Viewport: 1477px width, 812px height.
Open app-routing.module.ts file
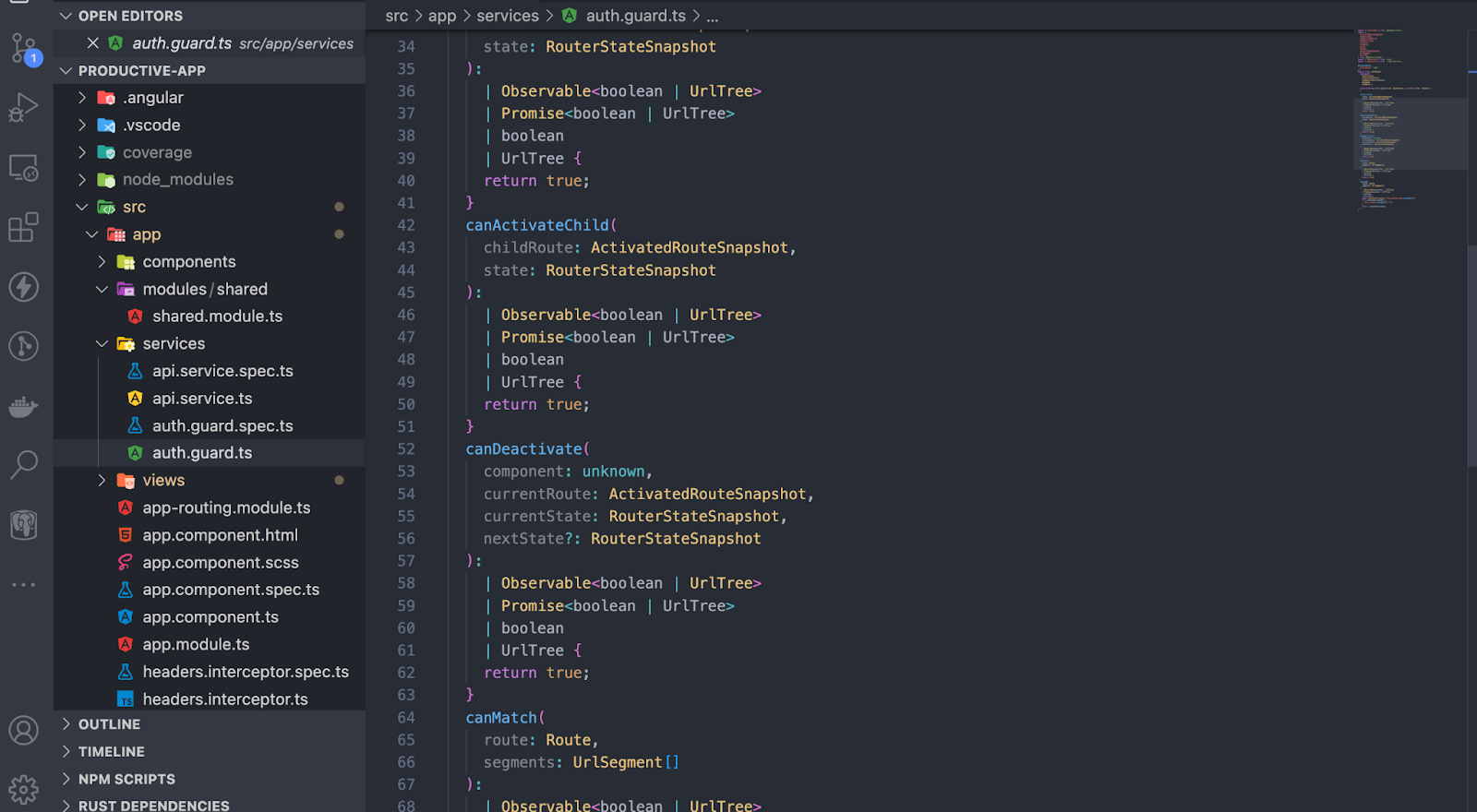226,508
